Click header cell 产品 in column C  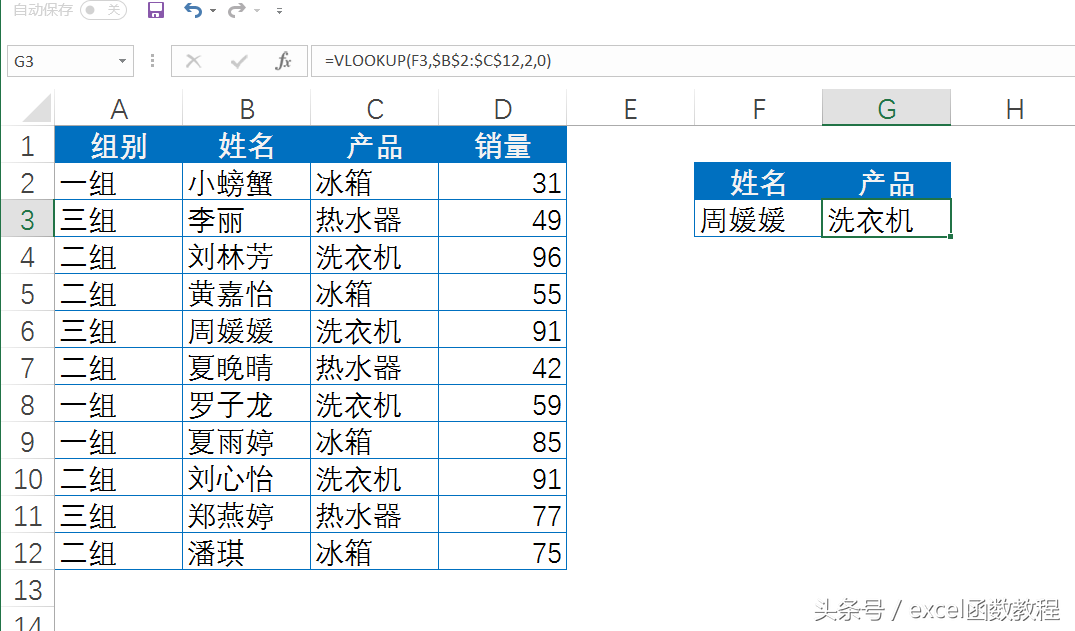pos(374,145)
